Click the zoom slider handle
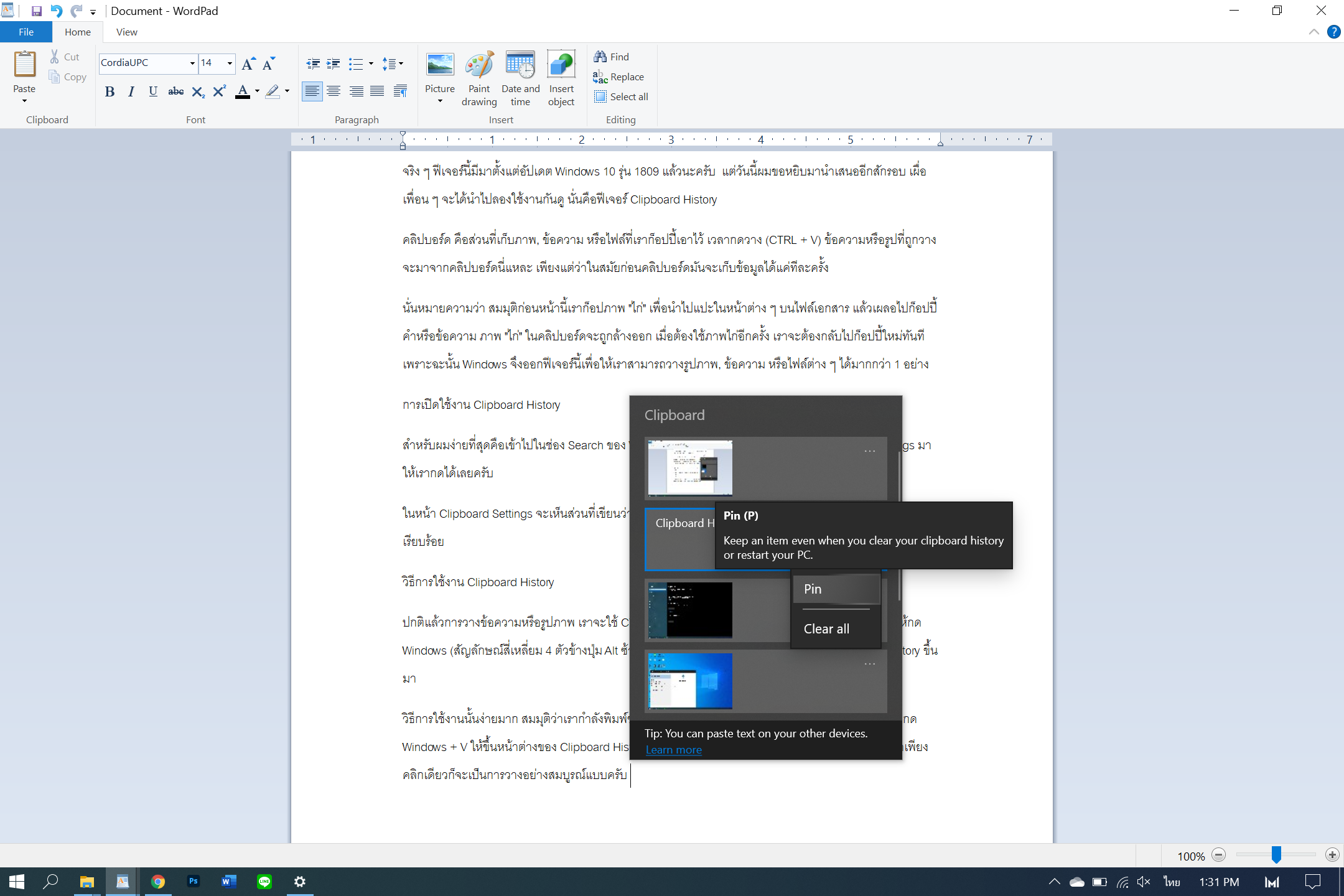This screenshot has width=1344, height=896. coord(1276,855)
